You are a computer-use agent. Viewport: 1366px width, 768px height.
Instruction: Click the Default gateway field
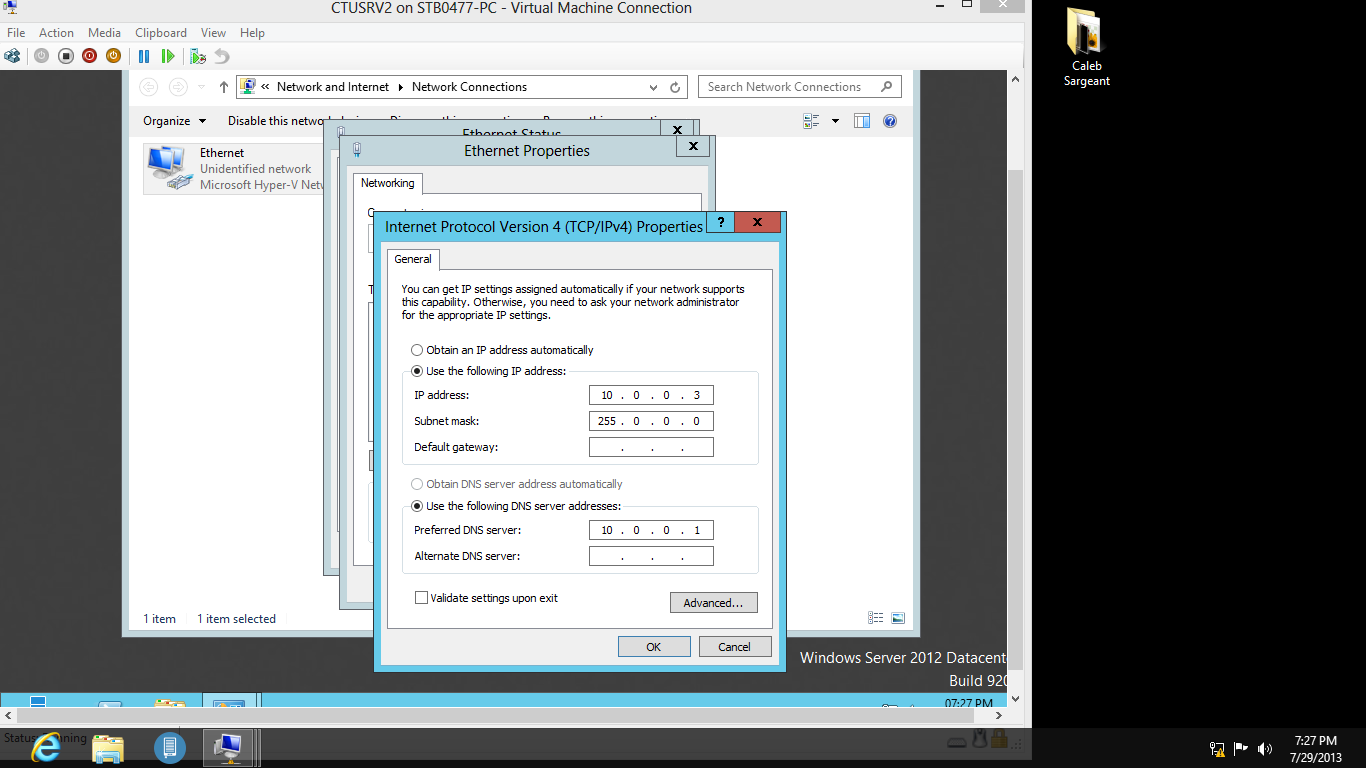click(651, 447)
